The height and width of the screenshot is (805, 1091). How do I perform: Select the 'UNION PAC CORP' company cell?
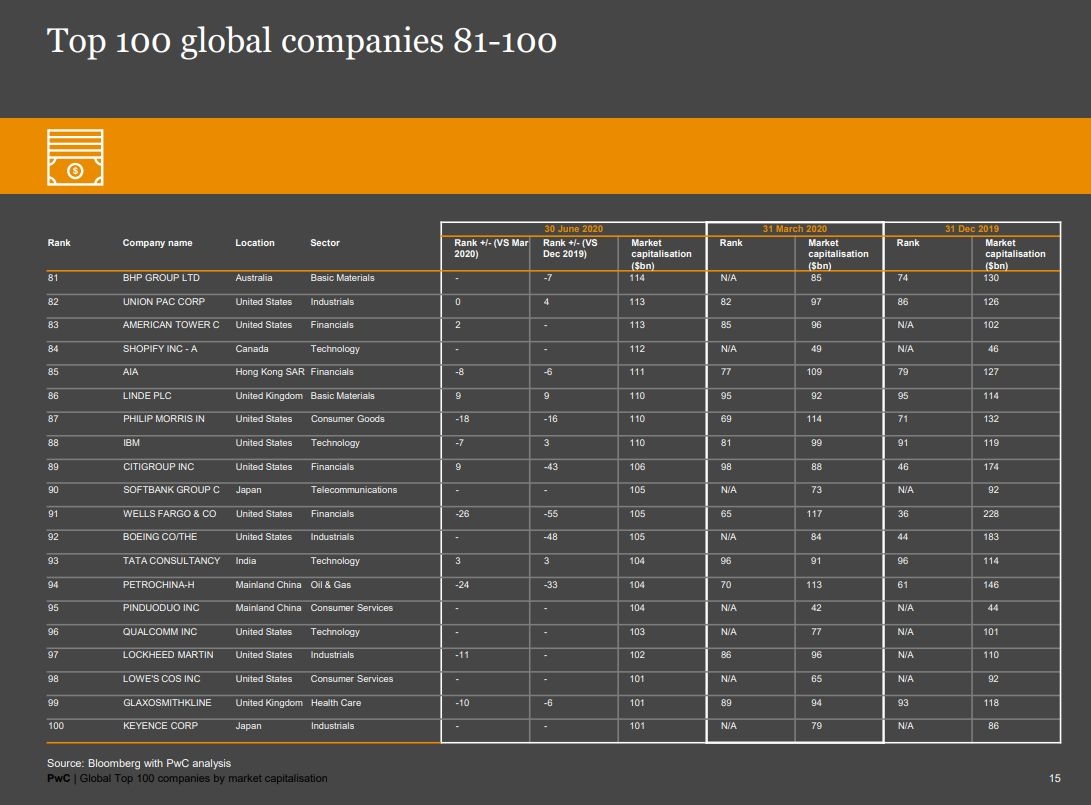(x=164, y=302)
